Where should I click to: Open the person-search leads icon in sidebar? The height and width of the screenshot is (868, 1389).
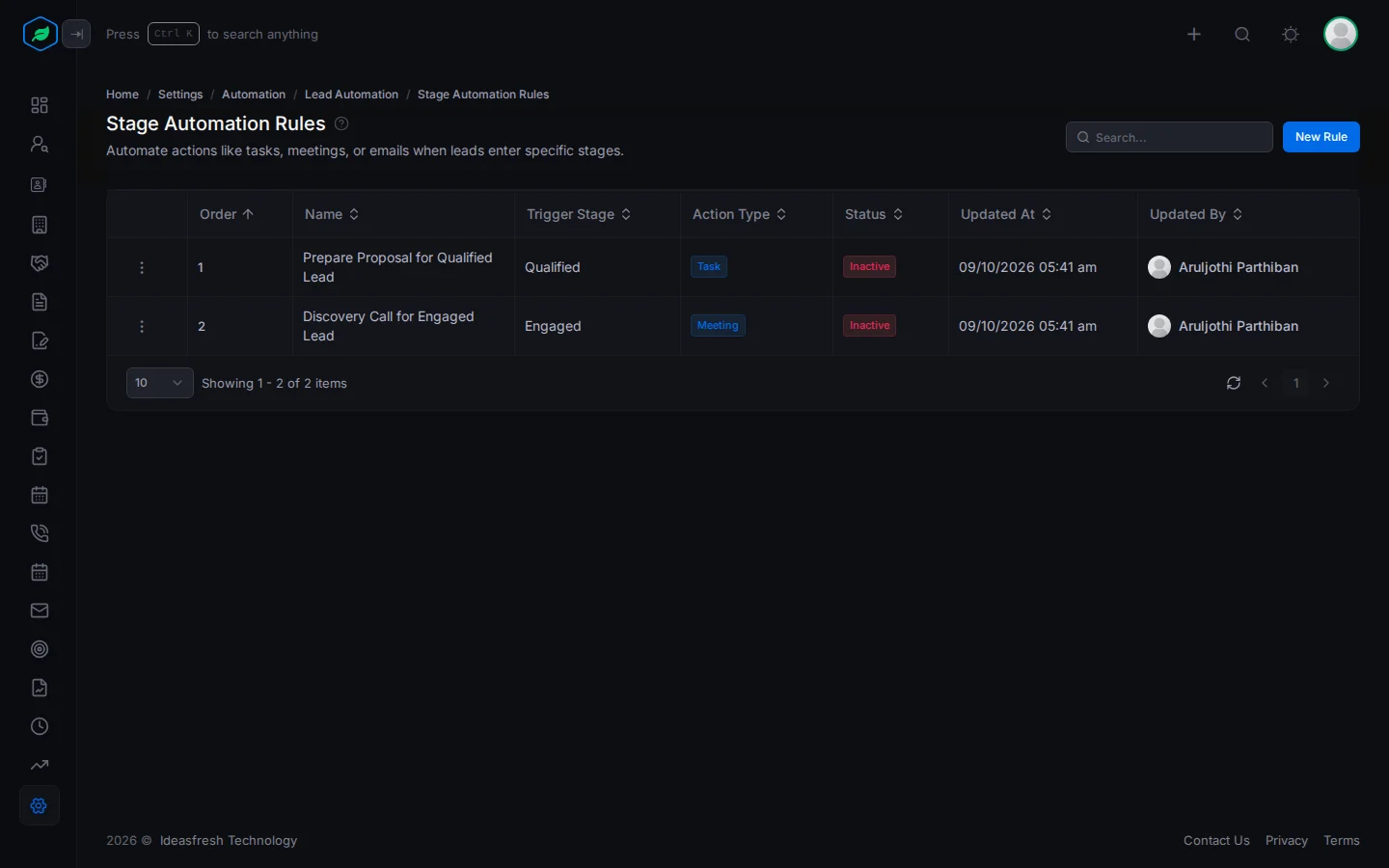tap(40, 144)
